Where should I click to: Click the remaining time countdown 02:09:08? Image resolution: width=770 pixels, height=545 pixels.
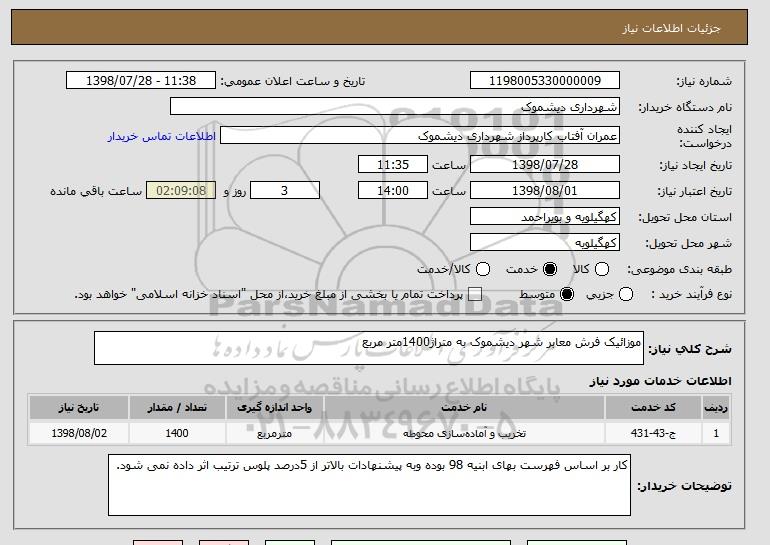181,191
